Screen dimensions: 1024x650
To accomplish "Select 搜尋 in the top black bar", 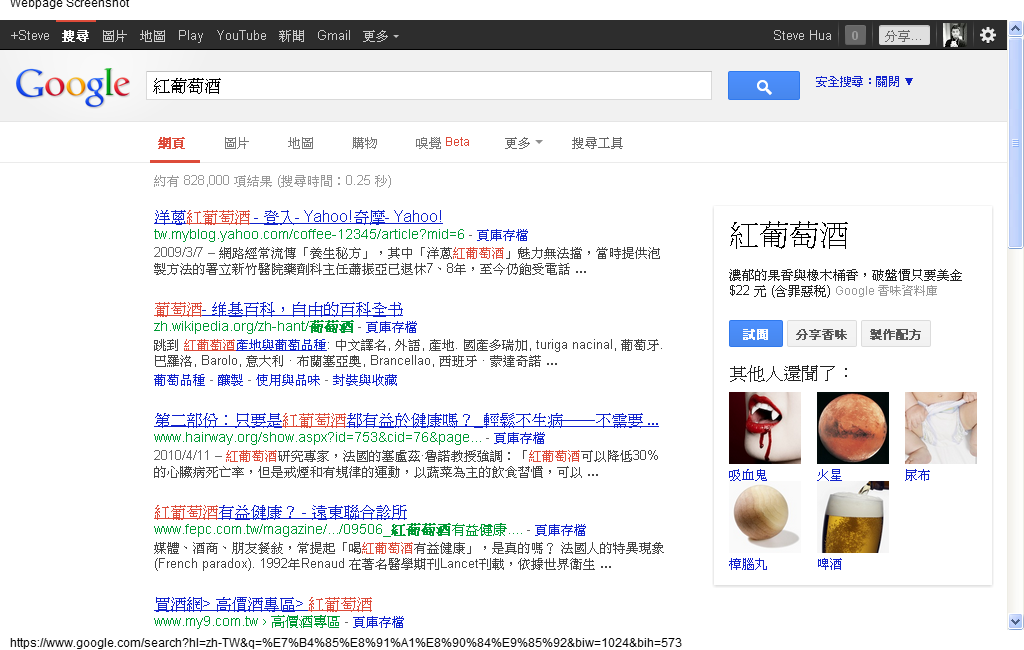I will tap(76, 36).
